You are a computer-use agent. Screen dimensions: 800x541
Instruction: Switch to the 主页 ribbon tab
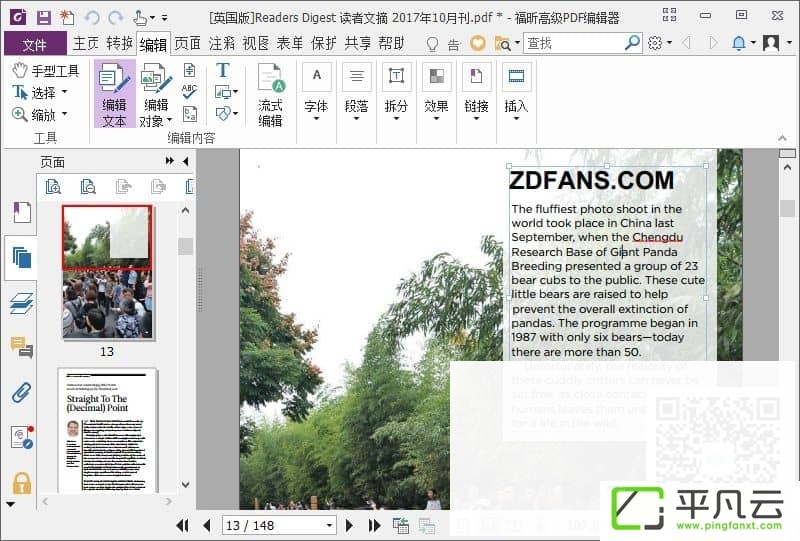coord(86,44)
